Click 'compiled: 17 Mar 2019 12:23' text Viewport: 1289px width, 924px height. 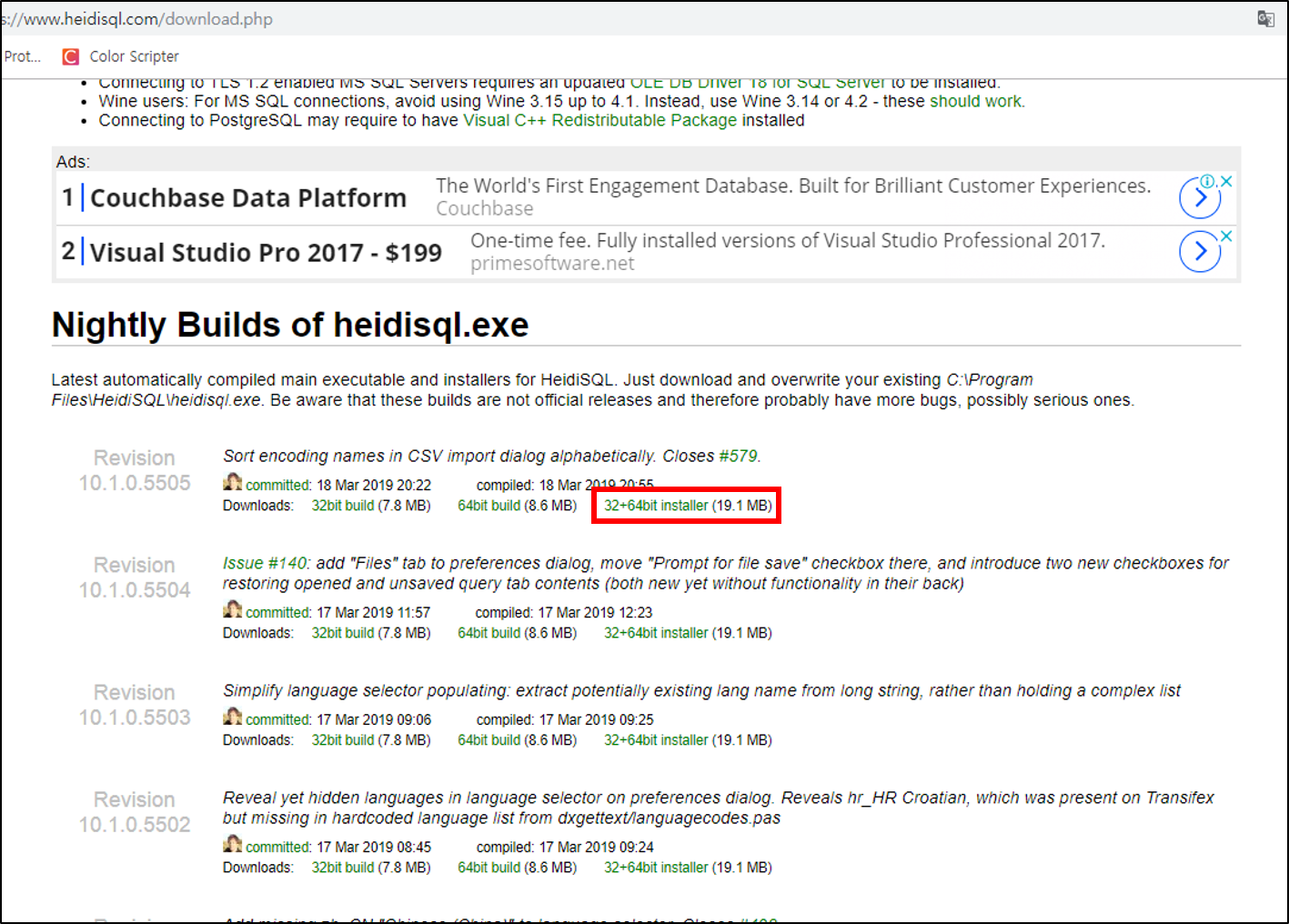coord(564,613)
